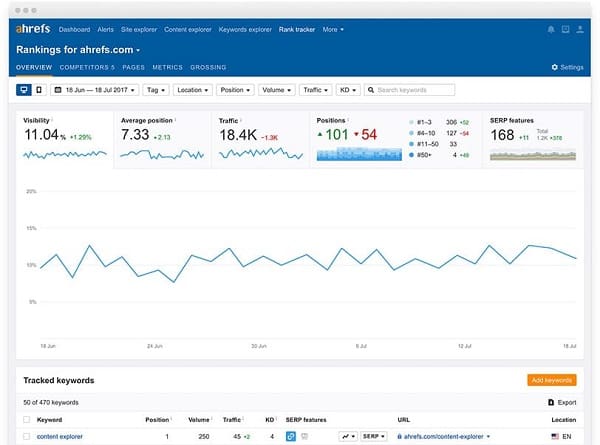
Task: Open the ahrefs.com/content-explorer URL link
Action: click(443, 437)
